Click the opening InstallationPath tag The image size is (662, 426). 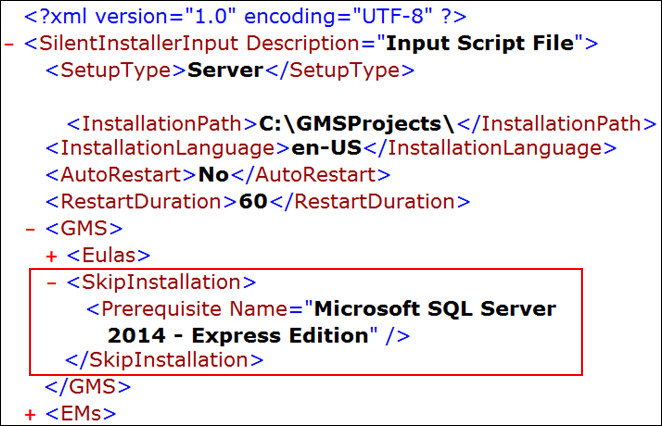point(161,124)
